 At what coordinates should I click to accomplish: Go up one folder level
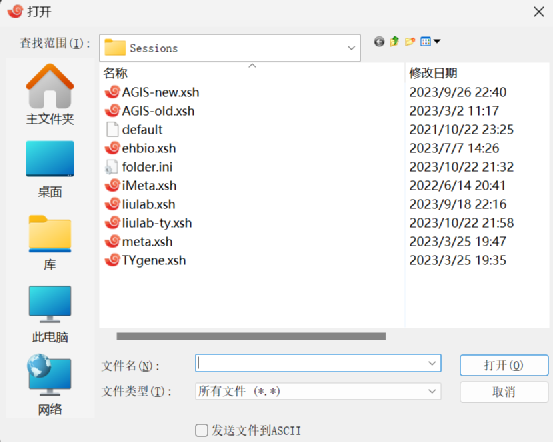pos(394,42)
